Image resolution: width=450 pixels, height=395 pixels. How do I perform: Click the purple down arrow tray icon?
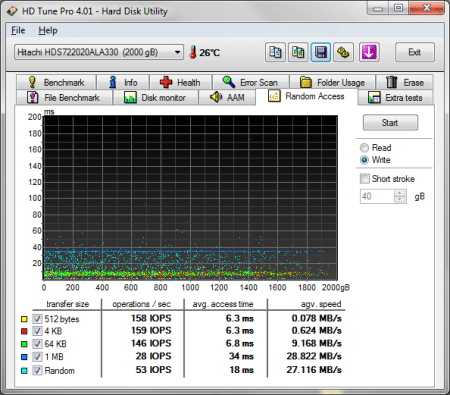coord(369,52)
